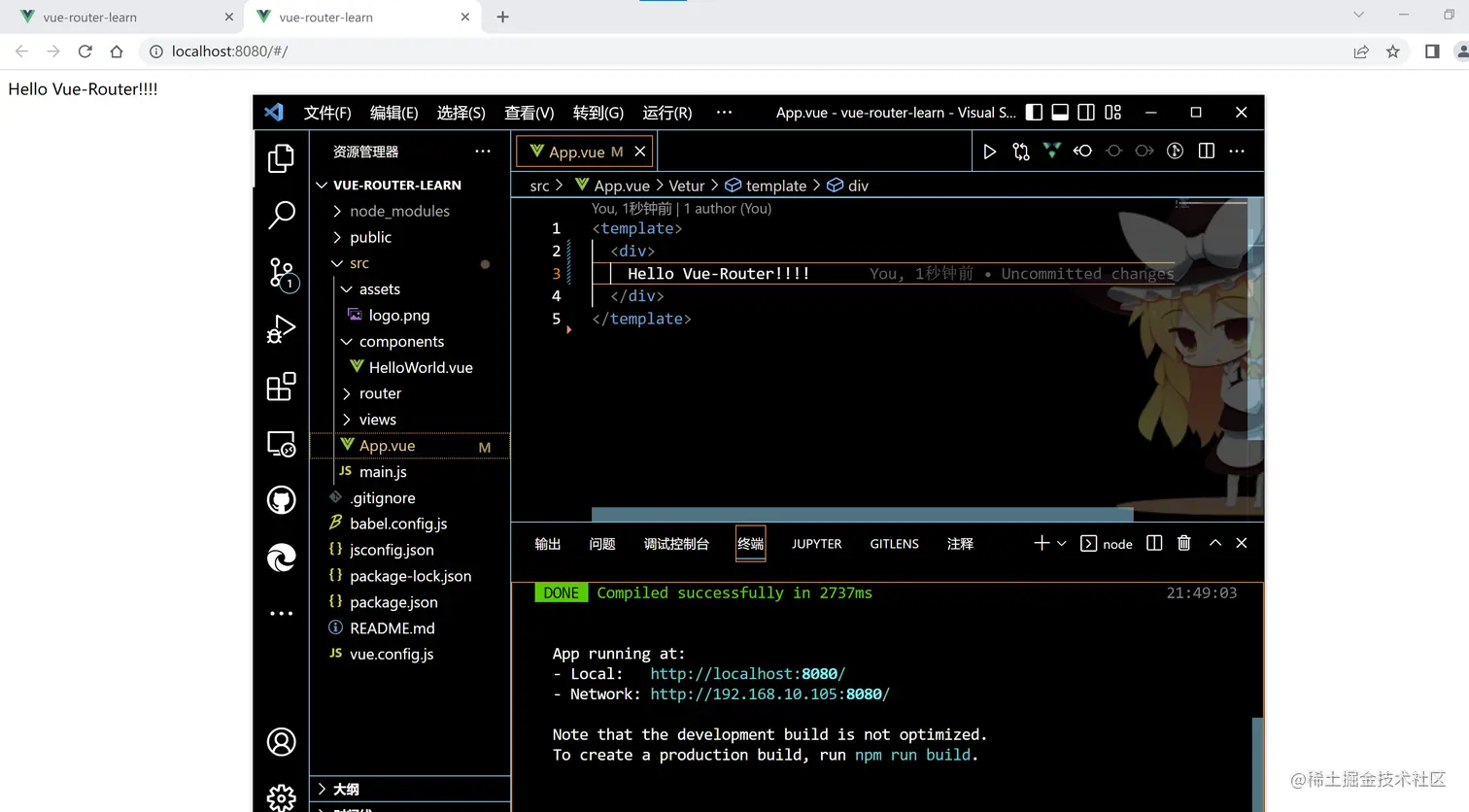Open the new terminal launch profile dropdown

1062,544
